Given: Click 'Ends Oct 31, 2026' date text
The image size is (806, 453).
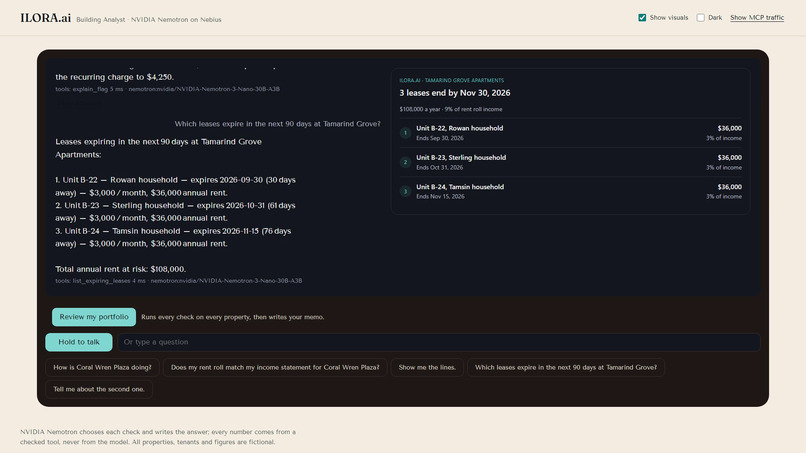Looking at the screenshot, I should click(439, 168).
